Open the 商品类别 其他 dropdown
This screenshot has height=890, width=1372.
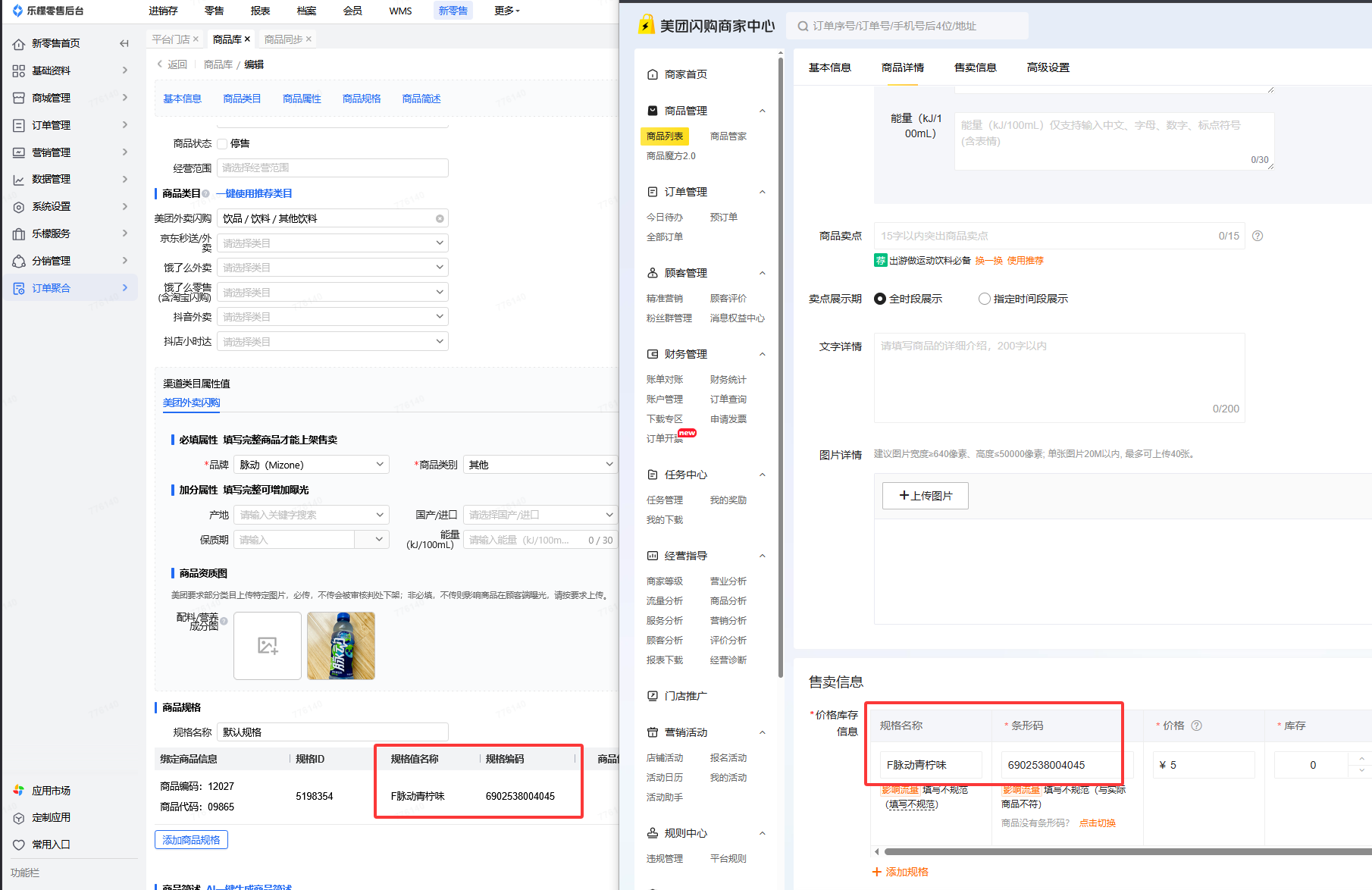[x=540, y=465]
